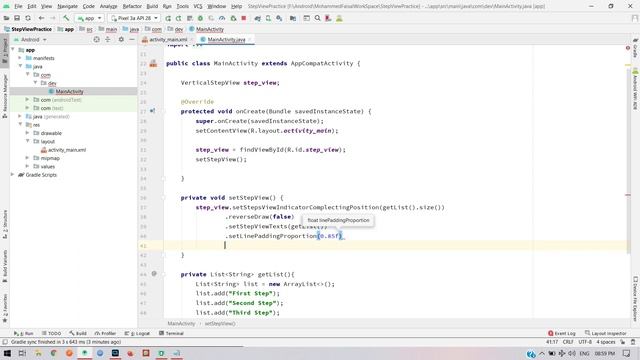The height and width of the screenshot is (360, 640).
Task: Expand Gradle Scripts node
Action: [13, 175]
